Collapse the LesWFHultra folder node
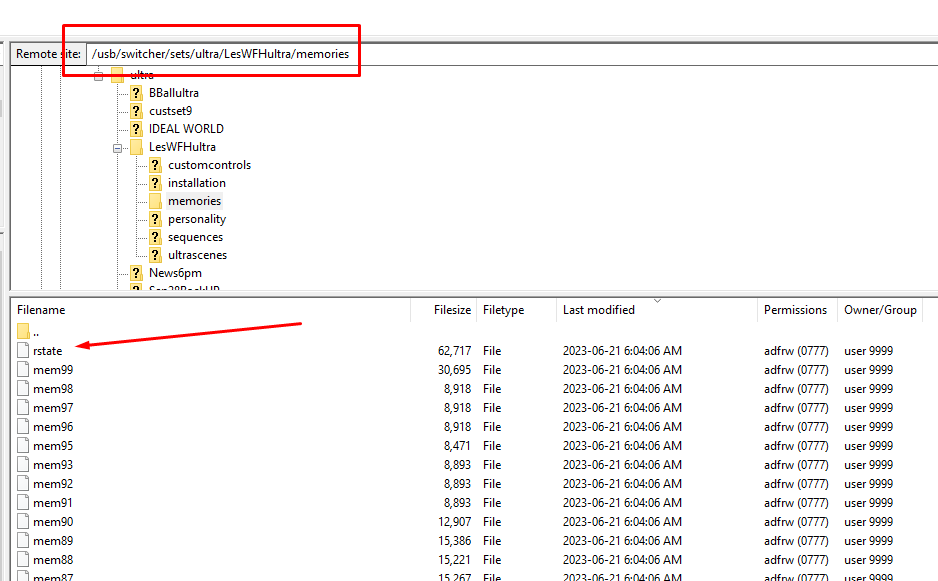Image resolution: width=938 pixels, height=581 pixels. (118, 148)
